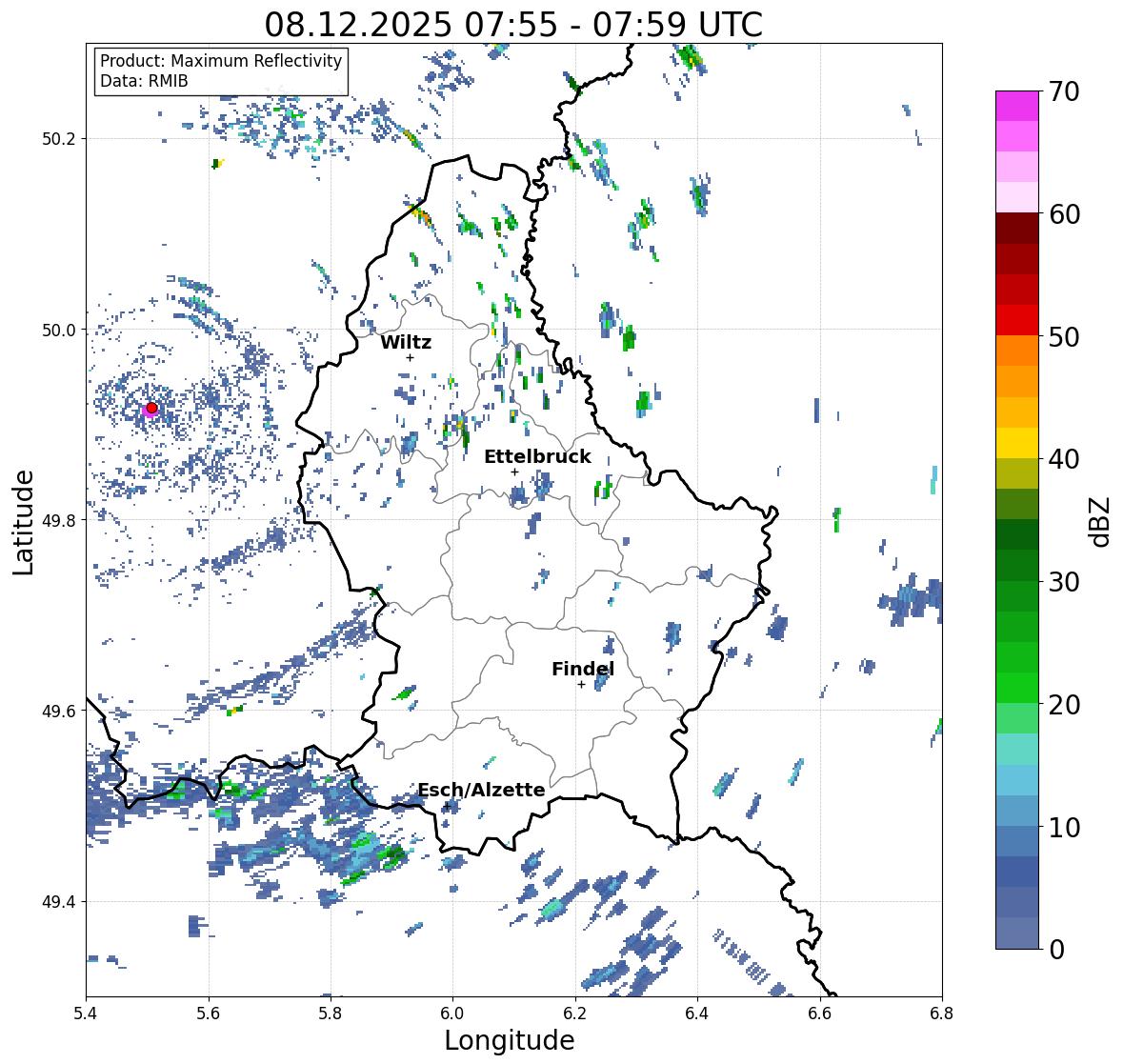Click the Esch/Alzette city label
Screen dimensions: 1123x1064
pyautogui.click(x=481, y=790)
